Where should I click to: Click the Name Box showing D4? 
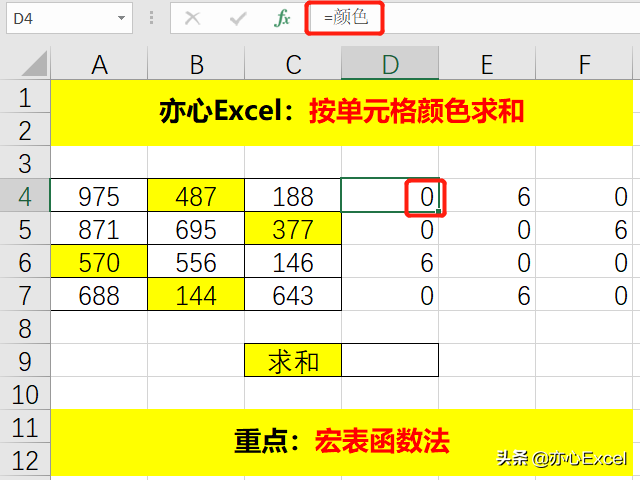(69, 18)
